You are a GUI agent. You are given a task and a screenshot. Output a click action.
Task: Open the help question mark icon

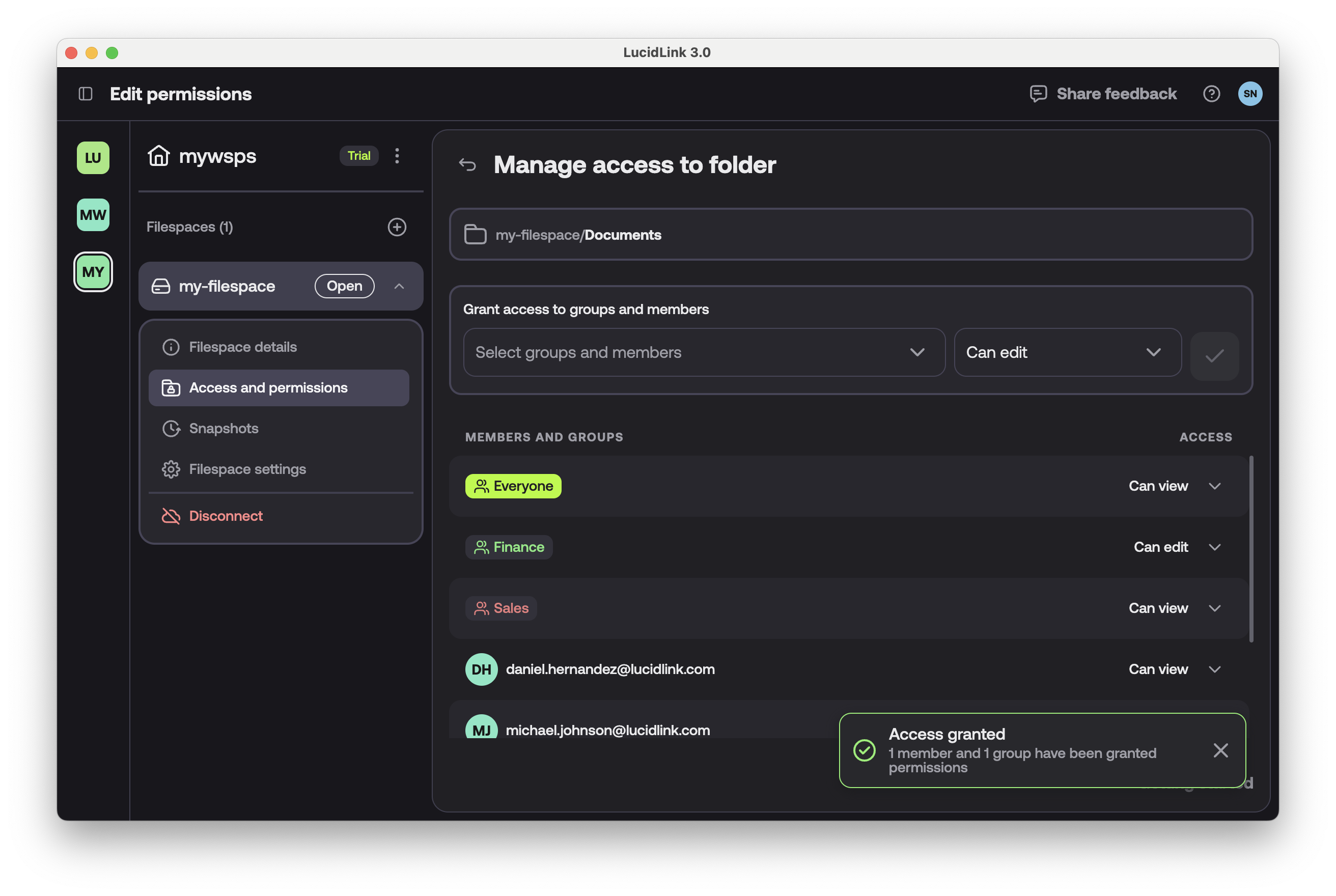pyautogui.click(x=1211, y=94)
